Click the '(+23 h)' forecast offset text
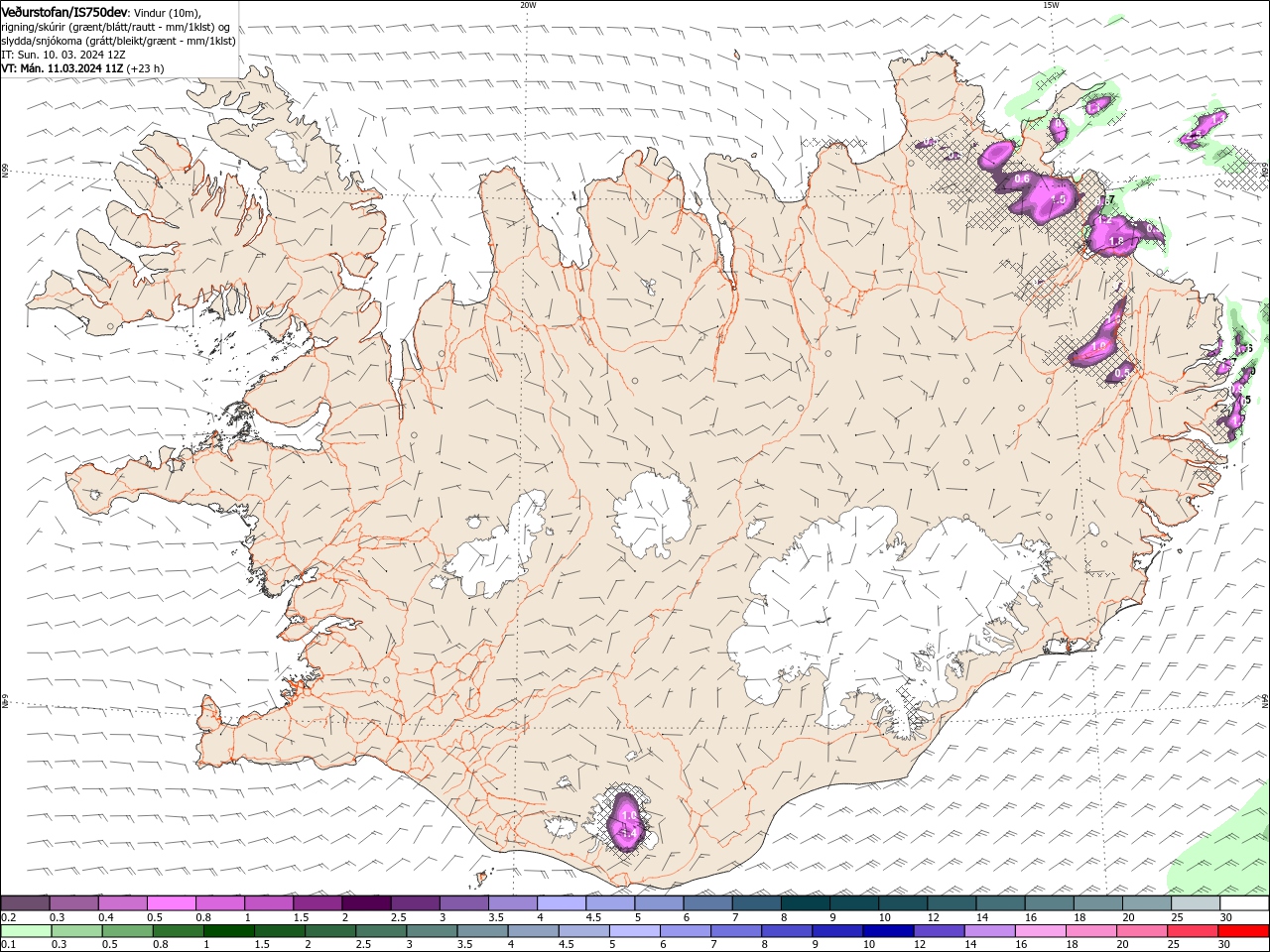 146,68
